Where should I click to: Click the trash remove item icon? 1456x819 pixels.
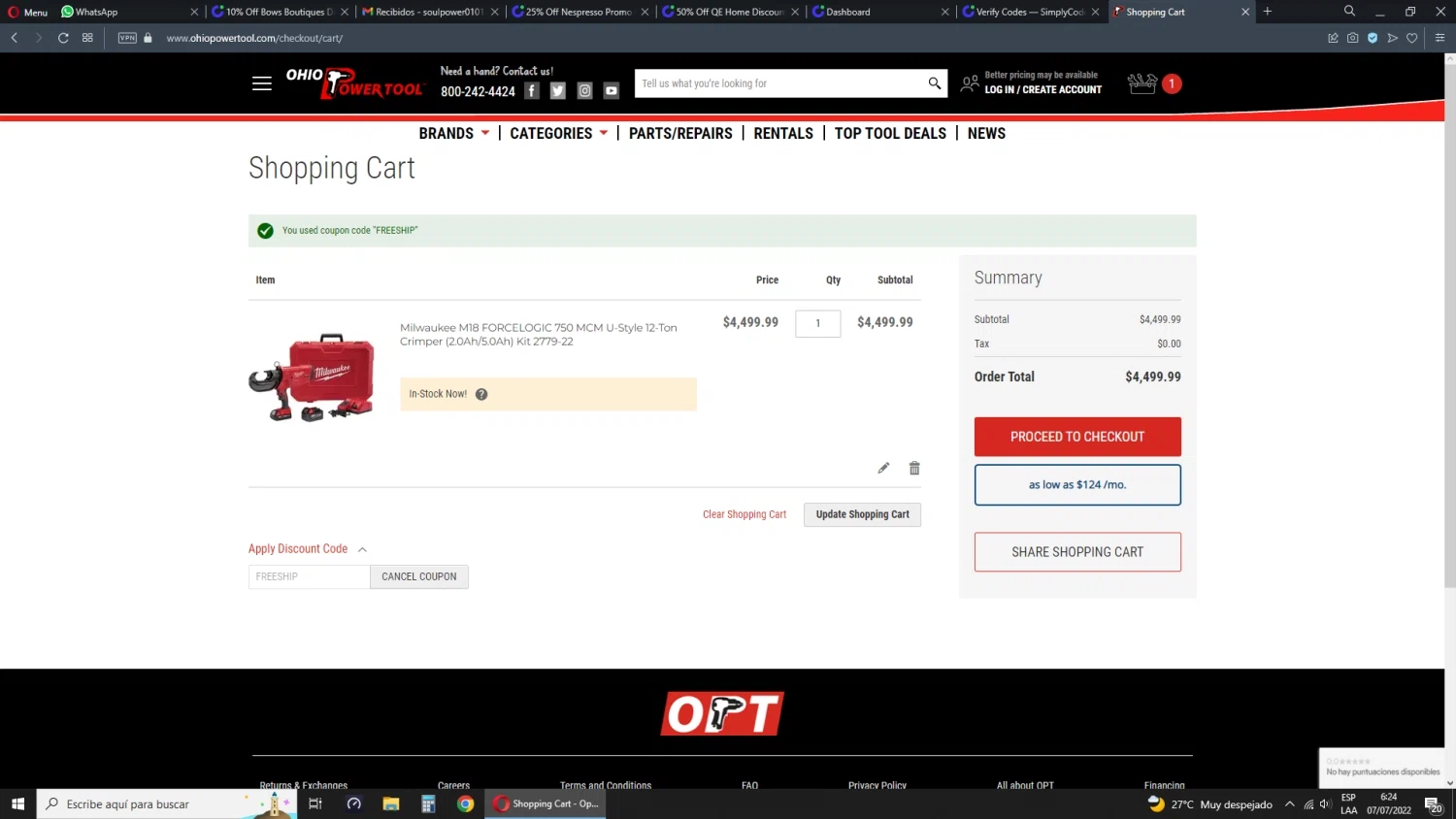914,468
